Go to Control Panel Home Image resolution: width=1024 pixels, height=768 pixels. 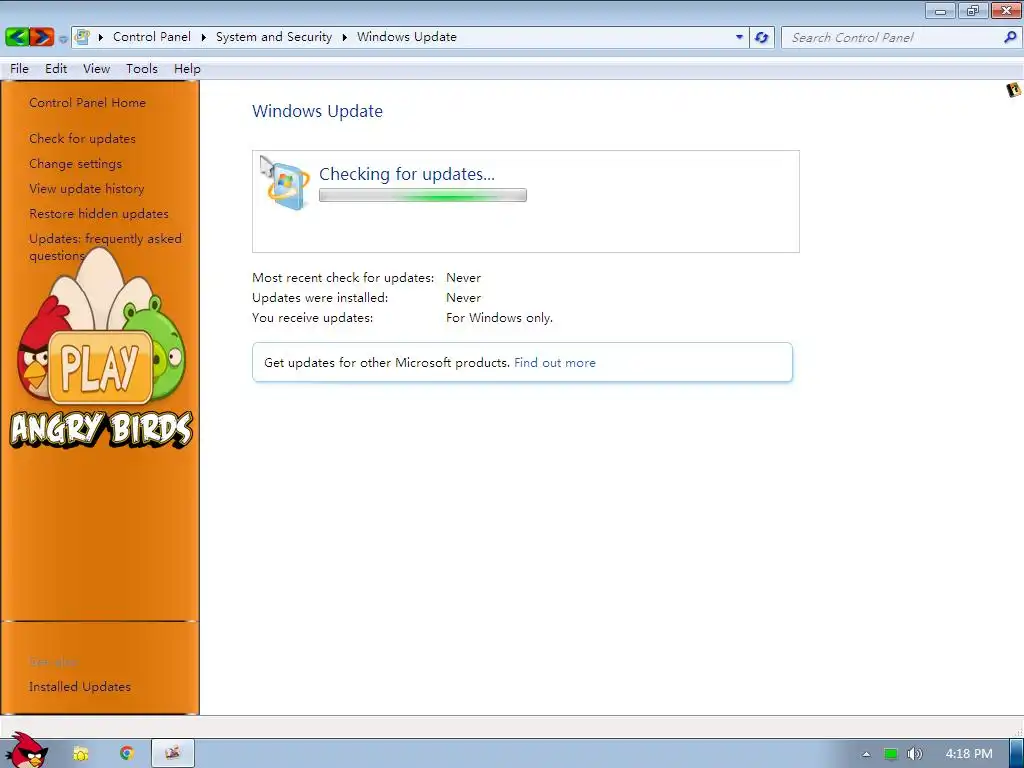coord(88,103)
